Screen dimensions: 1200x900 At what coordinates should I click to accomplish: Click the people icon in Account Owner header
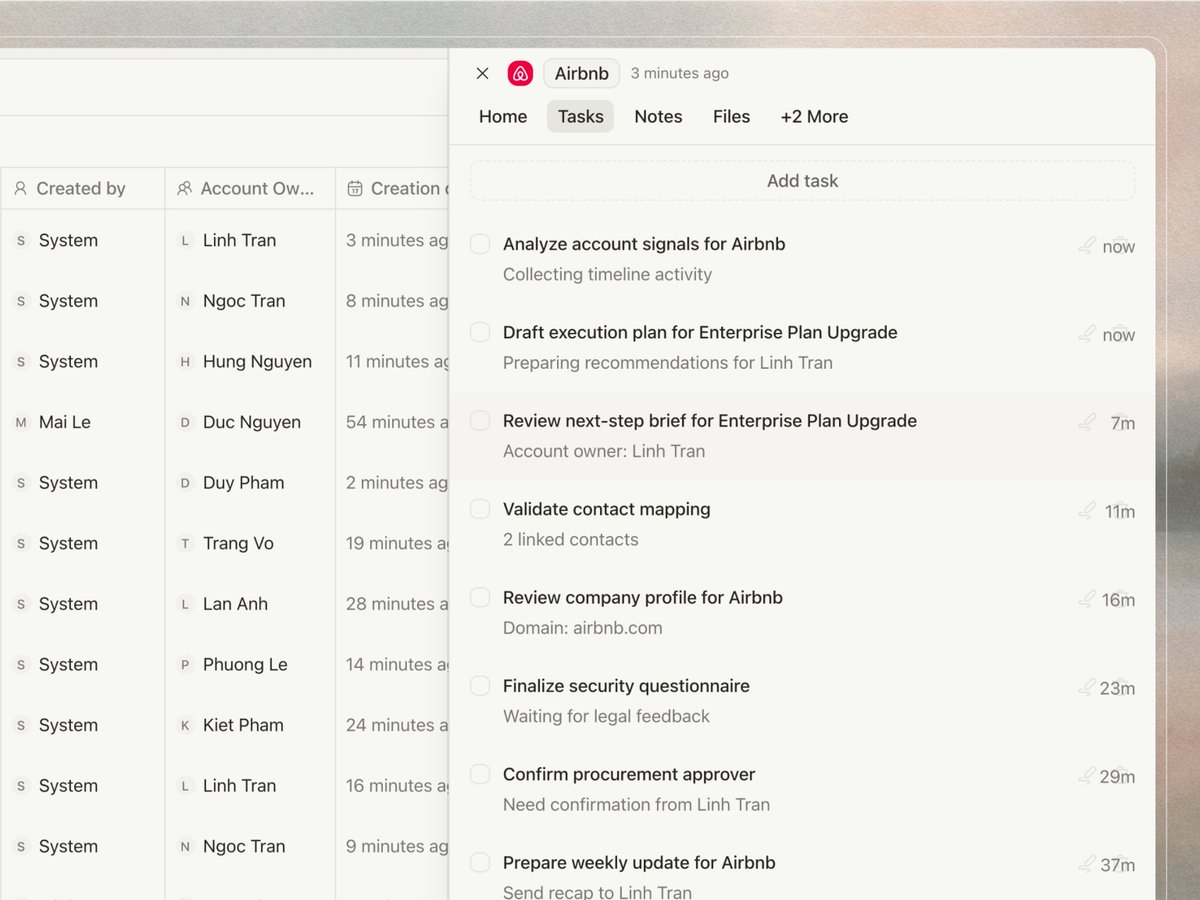tap(184, 188)
